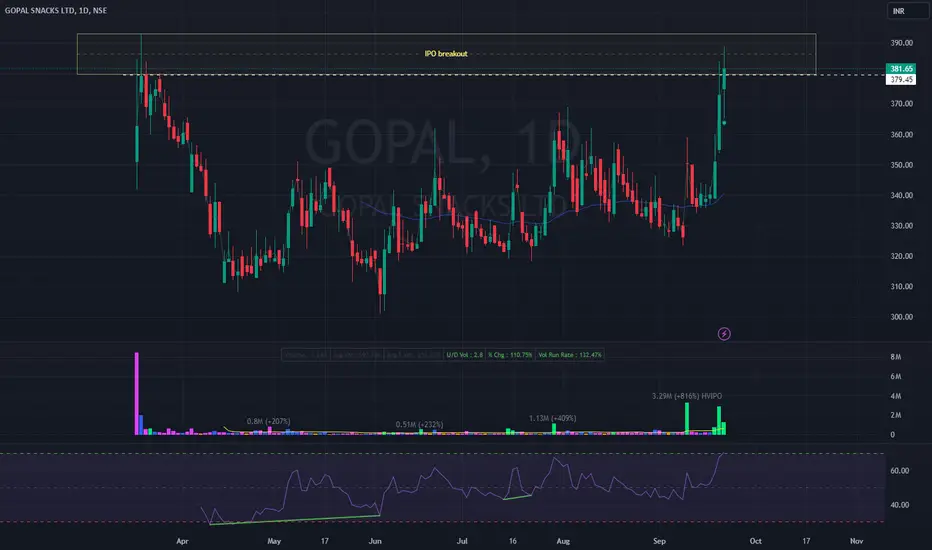
Task: Click the 40.00 RSI axis label
Action: pyautogui.click(x=899, y=505)
